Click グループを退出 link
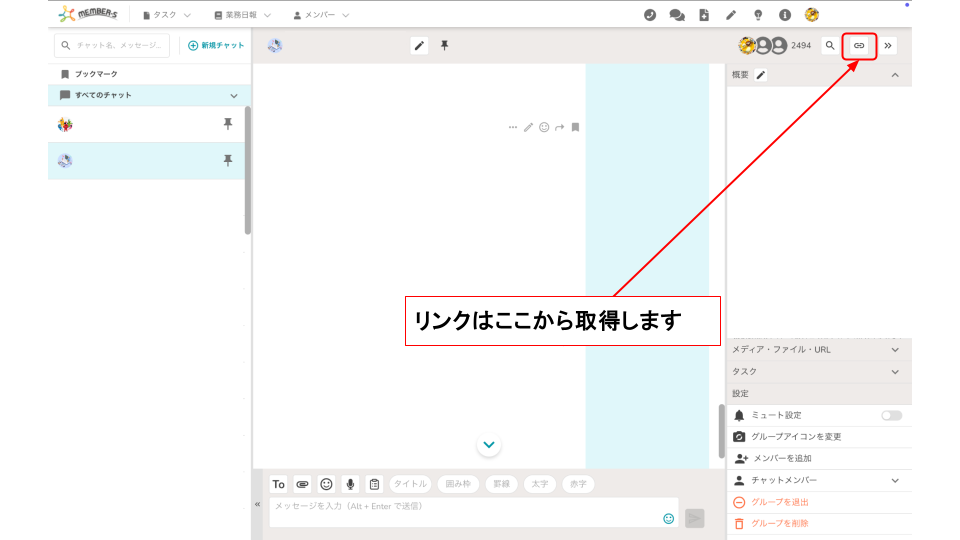960x540 pixels. click(x=779, y=502)
